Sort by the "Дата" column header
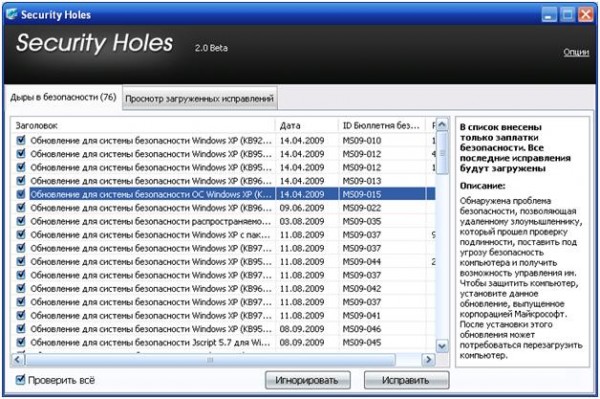Screen dimensions: 600x399 pos(307,125)
